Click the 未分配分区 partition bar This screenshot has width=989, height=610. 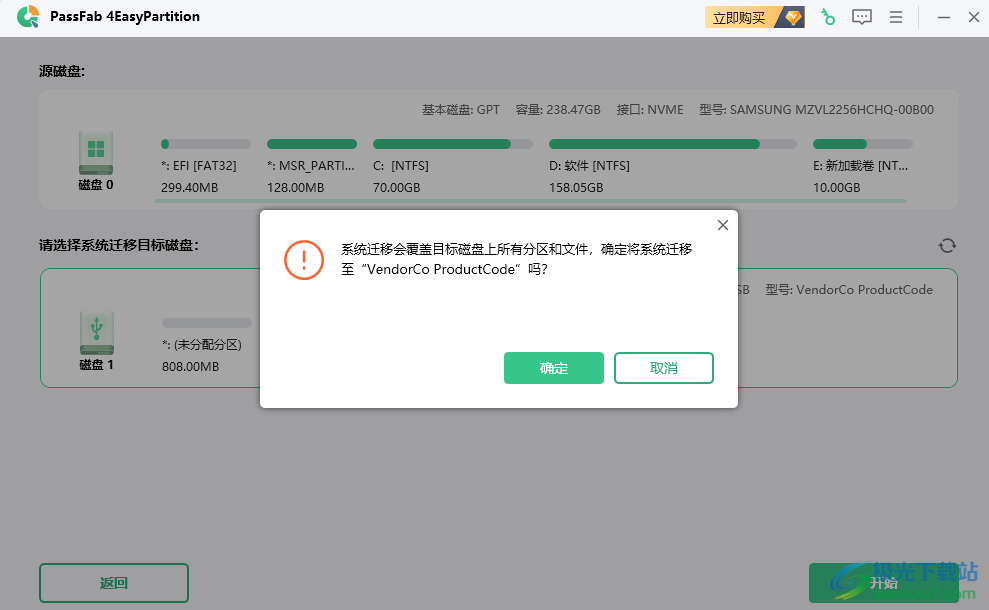point(207,323)
